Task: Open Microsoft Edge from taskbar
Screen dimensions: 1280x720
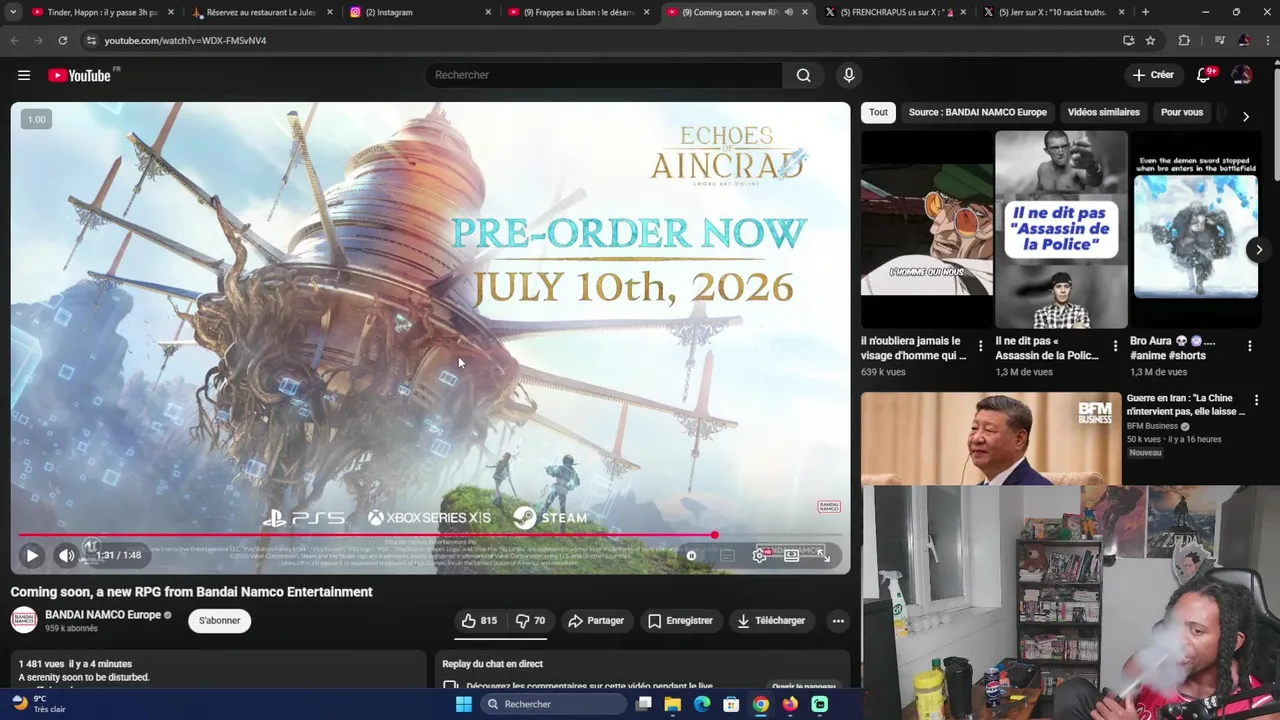Action: point(702,704)
